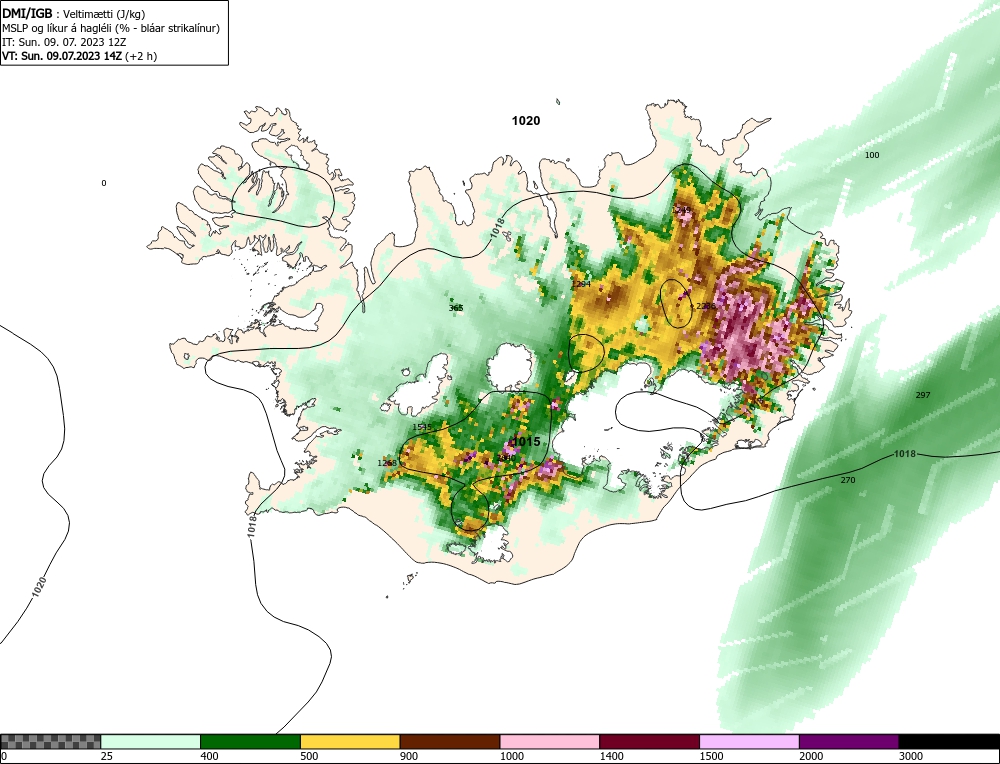Click the legend value 1500
This screenshot has height=764, width=1000.
(x=711, y=756)
